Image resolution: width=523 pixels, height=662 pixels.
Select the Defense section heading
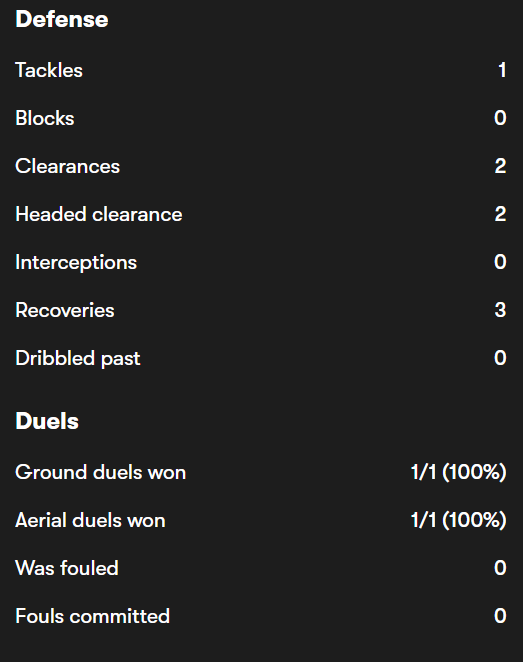pyautogui.click(x=62, y=19)
